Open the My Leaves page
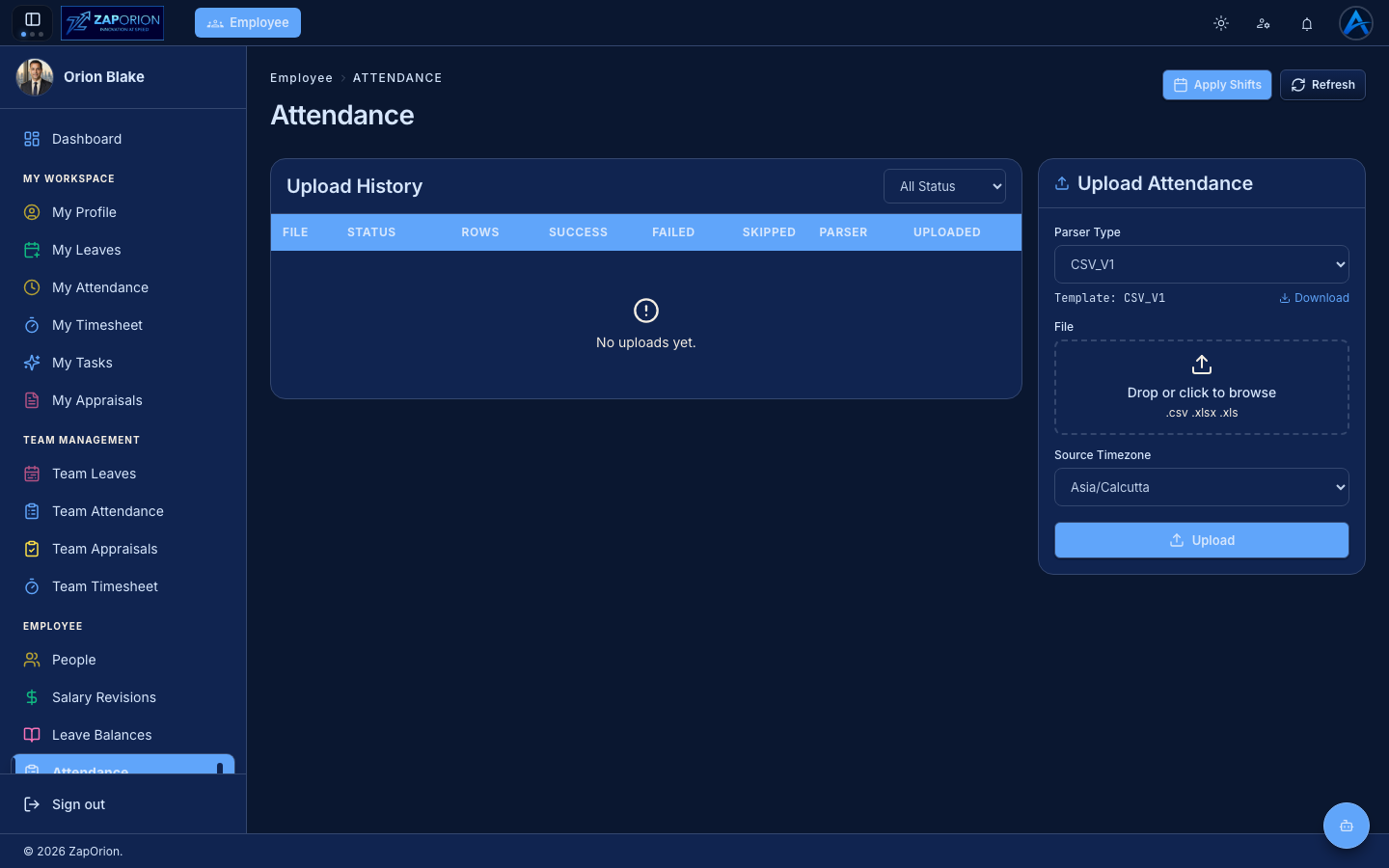The width and height of the screenshot is (1389, 868). (x=123, y=250)
